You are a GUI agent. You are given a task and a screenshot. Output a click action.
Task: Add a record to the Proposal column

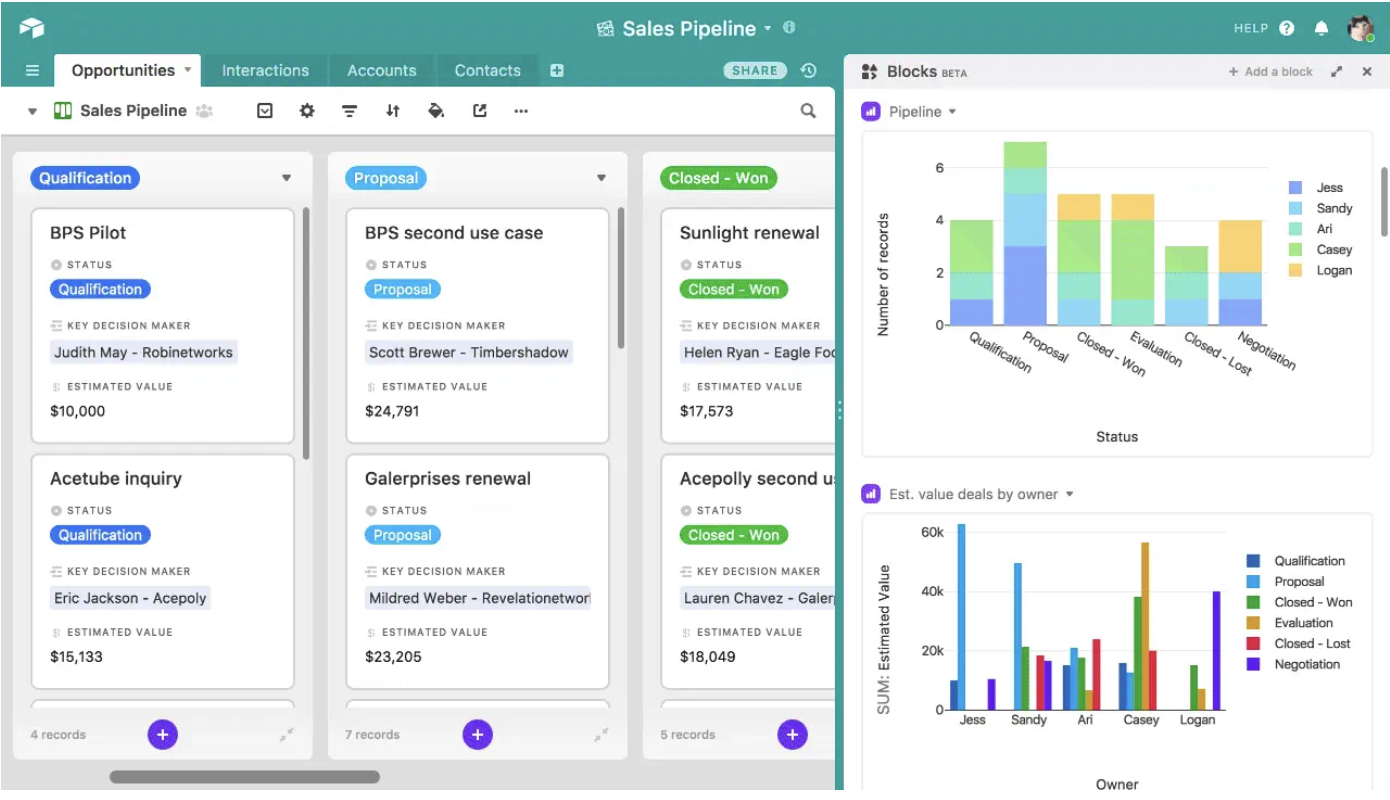click(x=477, y=734)
